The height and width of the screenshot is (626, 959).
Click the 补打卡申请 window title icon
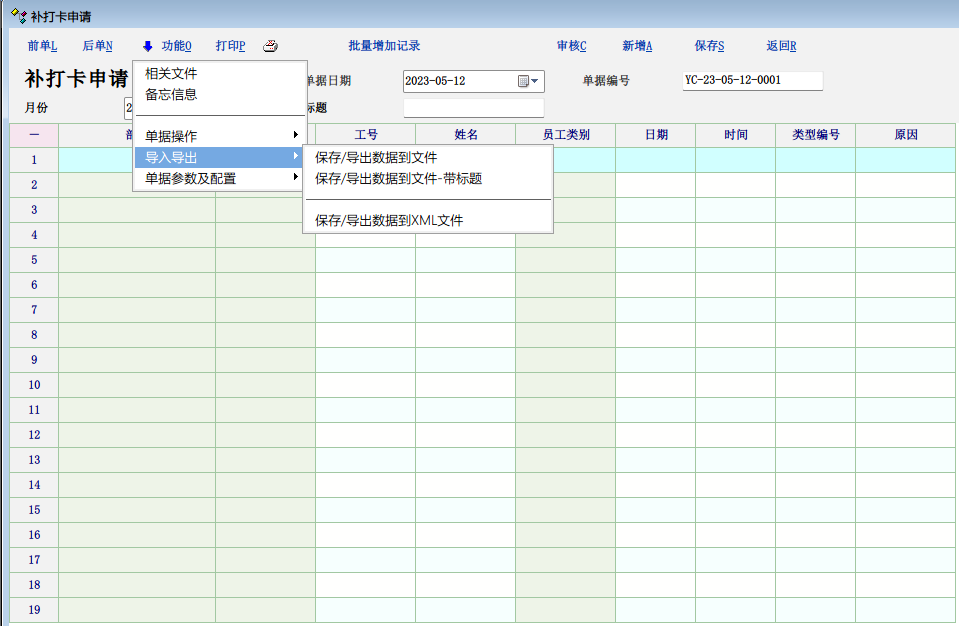tap(18, 16)
